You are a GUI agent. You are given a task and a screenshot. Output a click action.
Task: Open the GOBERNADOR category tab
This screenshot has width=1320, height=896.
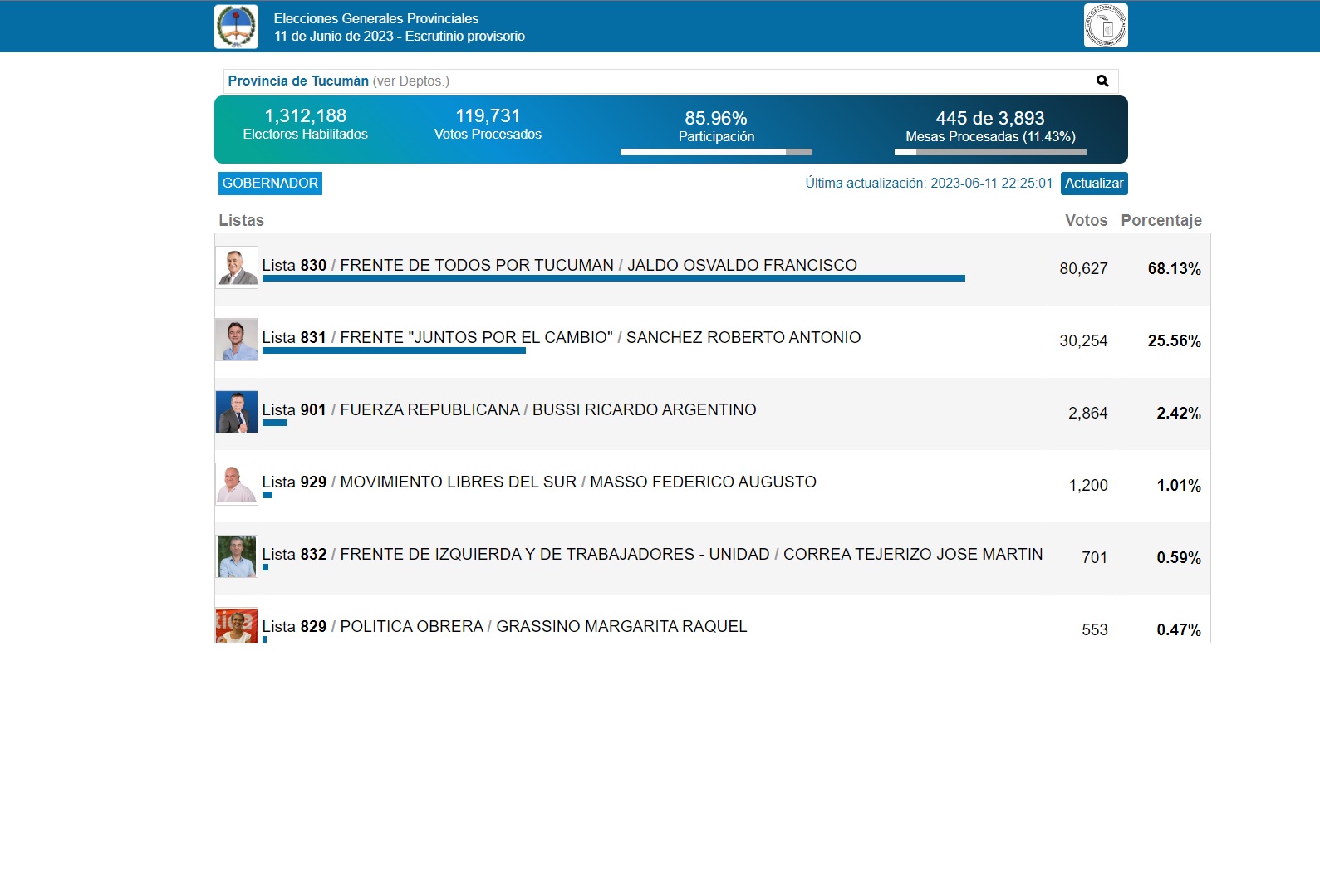coord(270,184)
